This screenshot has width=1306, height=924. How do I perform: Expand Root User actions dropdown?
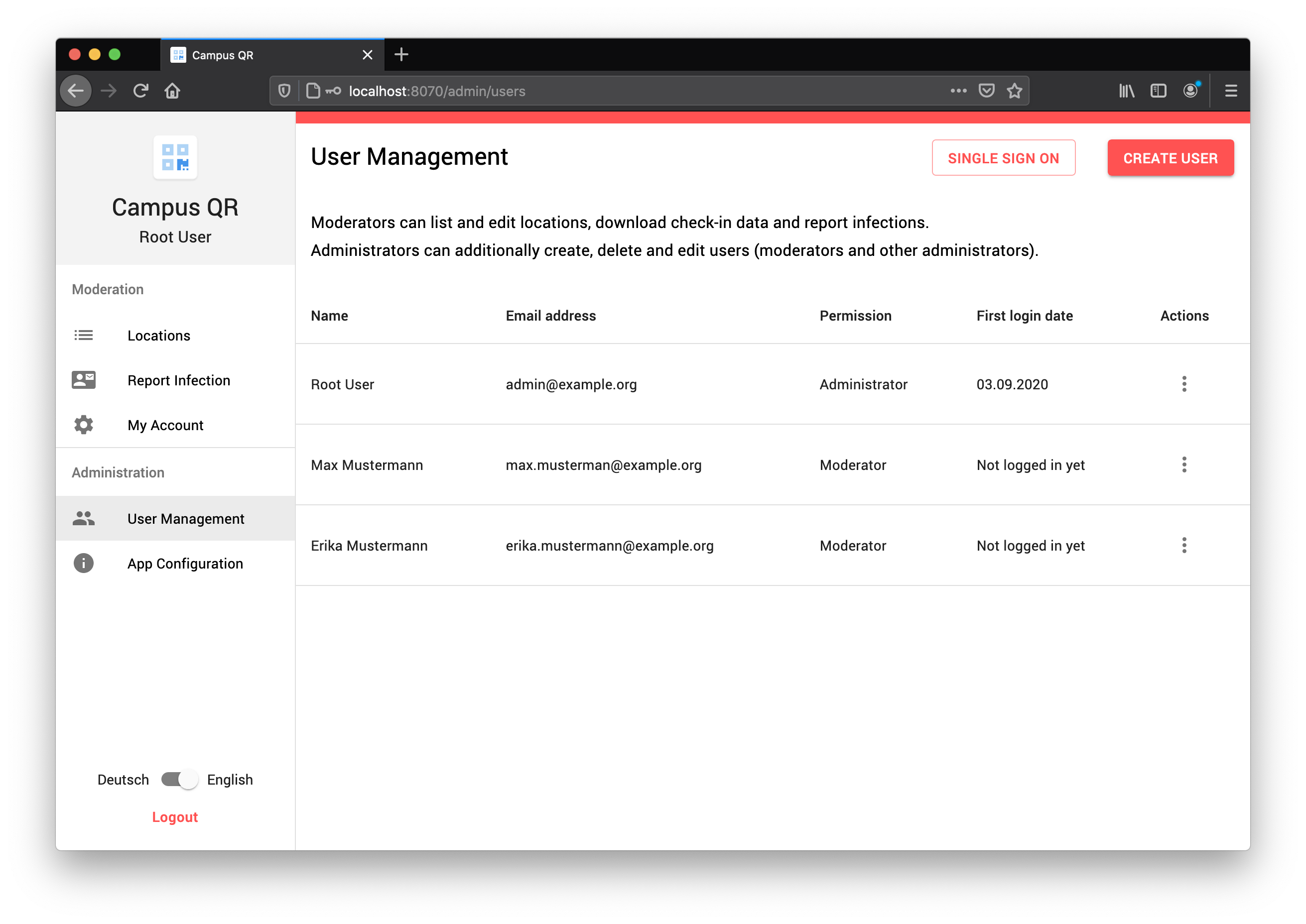click(1184, 384)
